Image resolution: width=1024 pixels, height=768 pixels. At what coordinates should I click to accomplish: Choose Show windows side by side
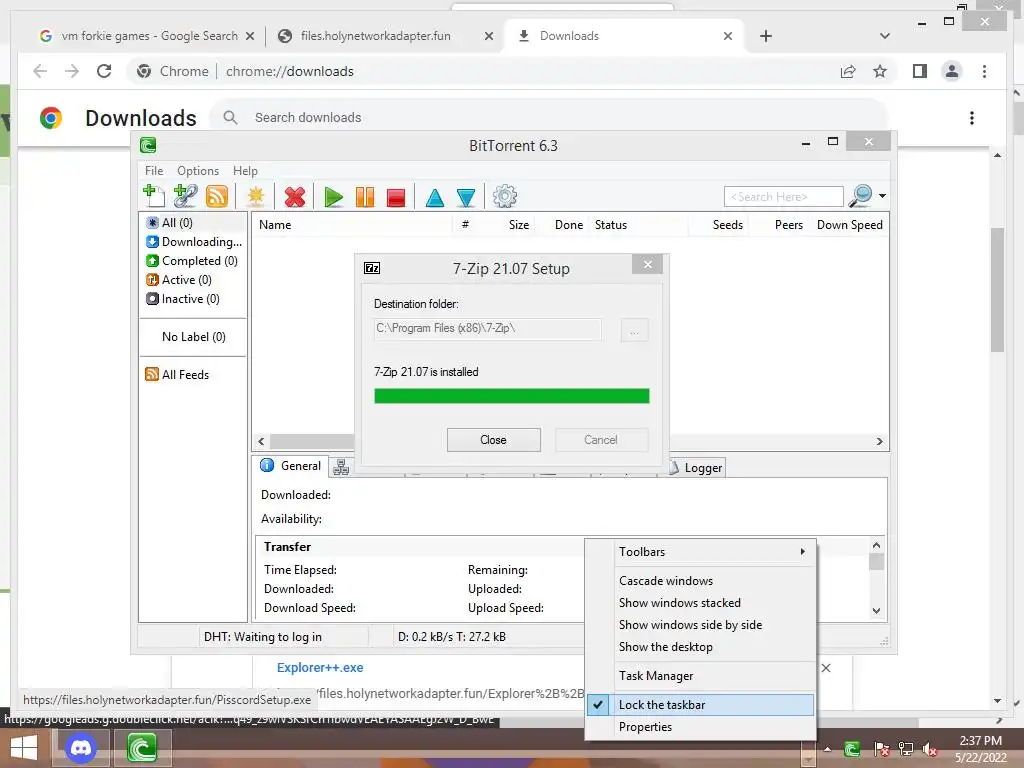(x=701, y=625)
